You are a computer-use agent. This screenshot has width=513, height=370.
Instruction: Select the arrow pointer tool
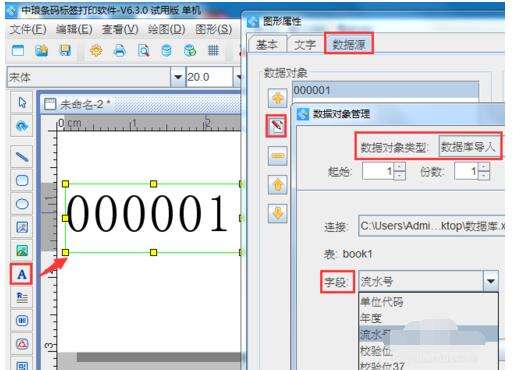[22, 102]
